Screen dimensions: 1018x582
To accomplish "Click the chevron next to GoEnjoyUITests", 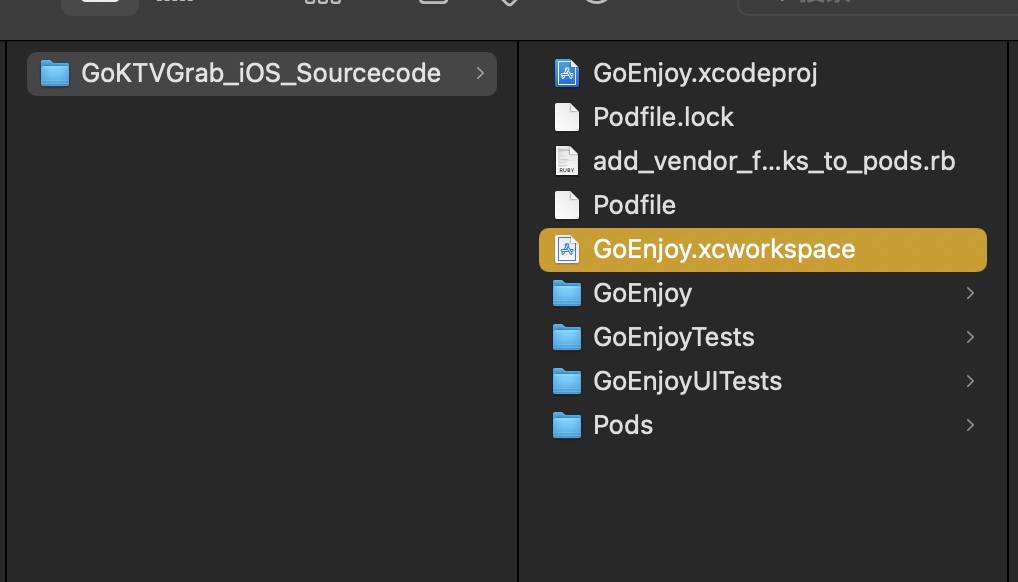I will click(970, 381).
